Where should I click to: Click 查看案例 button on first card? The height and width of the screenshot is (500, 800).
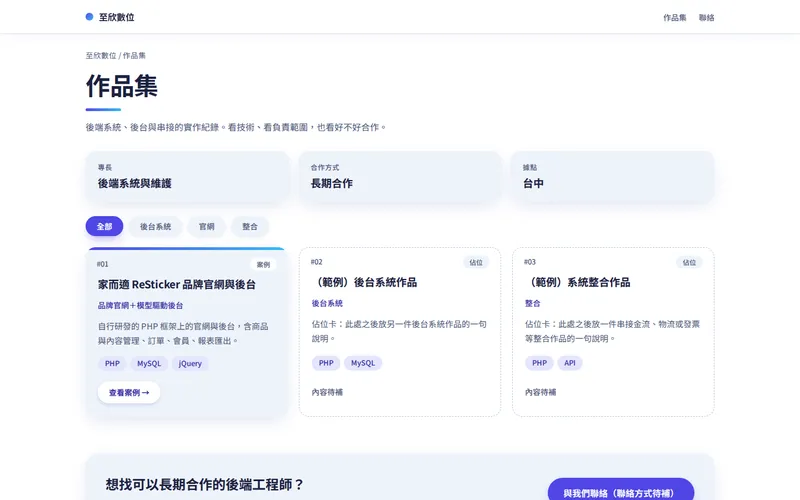click(x=129, y=393)
